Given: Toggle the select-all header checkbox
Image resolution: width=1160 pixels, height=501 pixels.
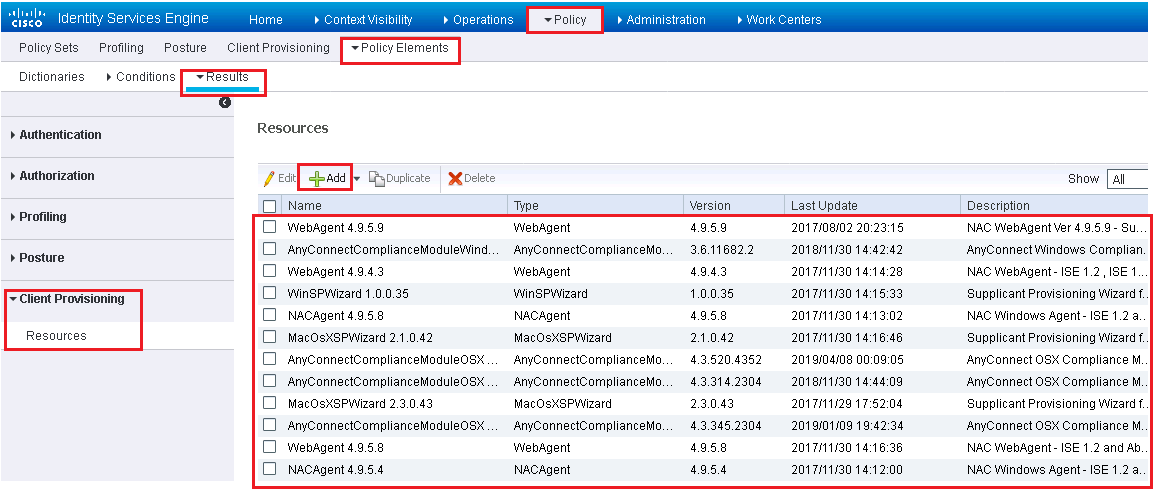Looking at the screenshot, I should [x=269, y=206].
